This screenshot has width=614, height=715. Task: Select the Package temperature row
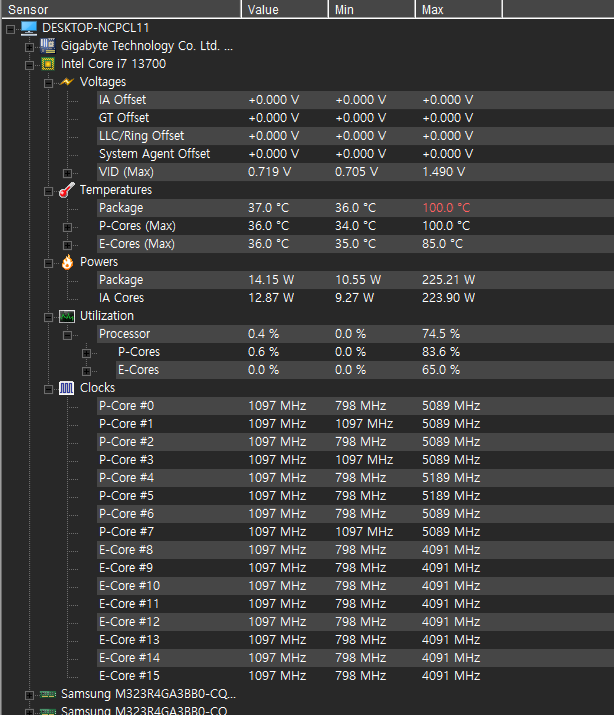(x=355, y=208)
